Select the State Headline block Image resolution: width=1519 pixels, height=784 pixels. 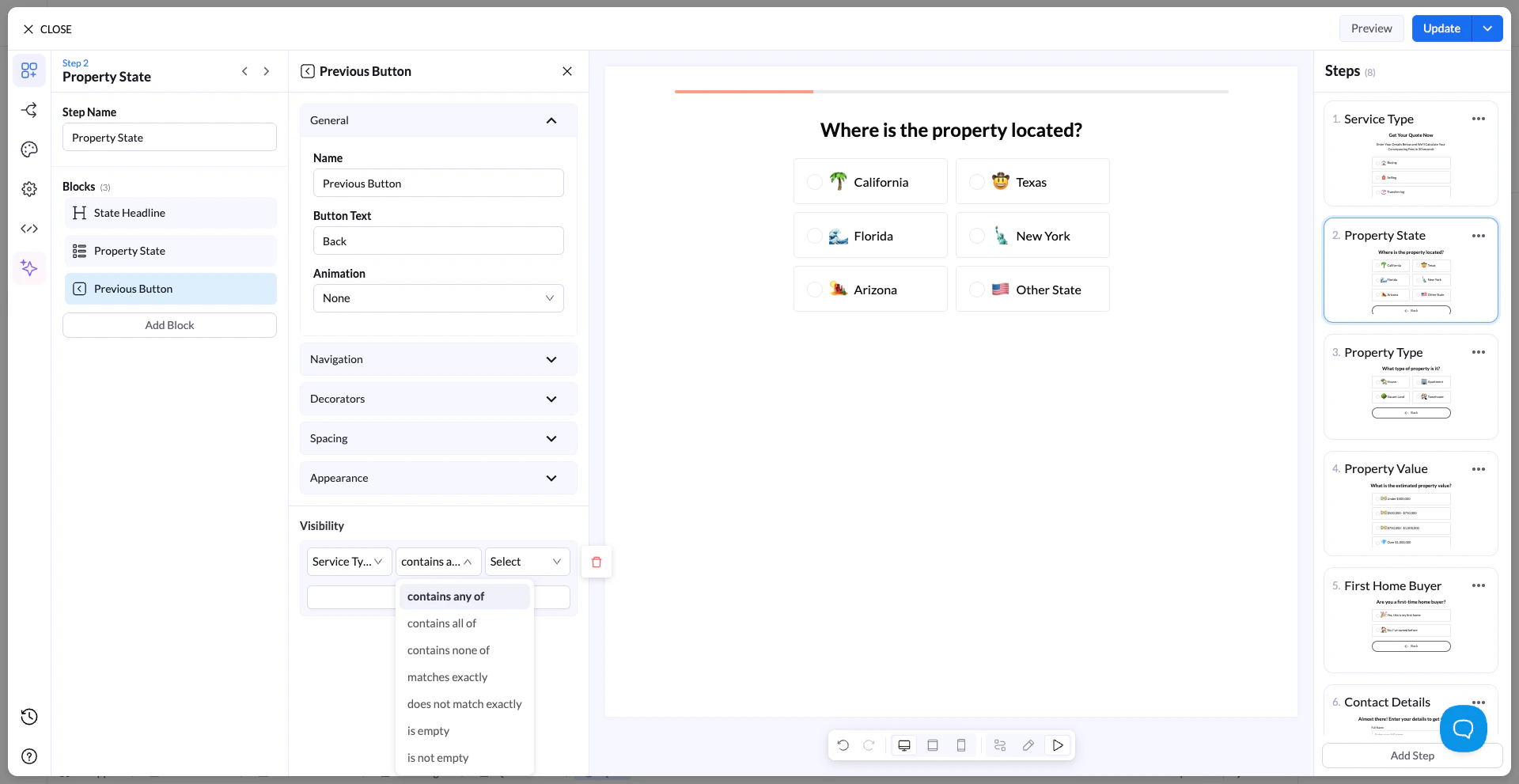(171, 213)
